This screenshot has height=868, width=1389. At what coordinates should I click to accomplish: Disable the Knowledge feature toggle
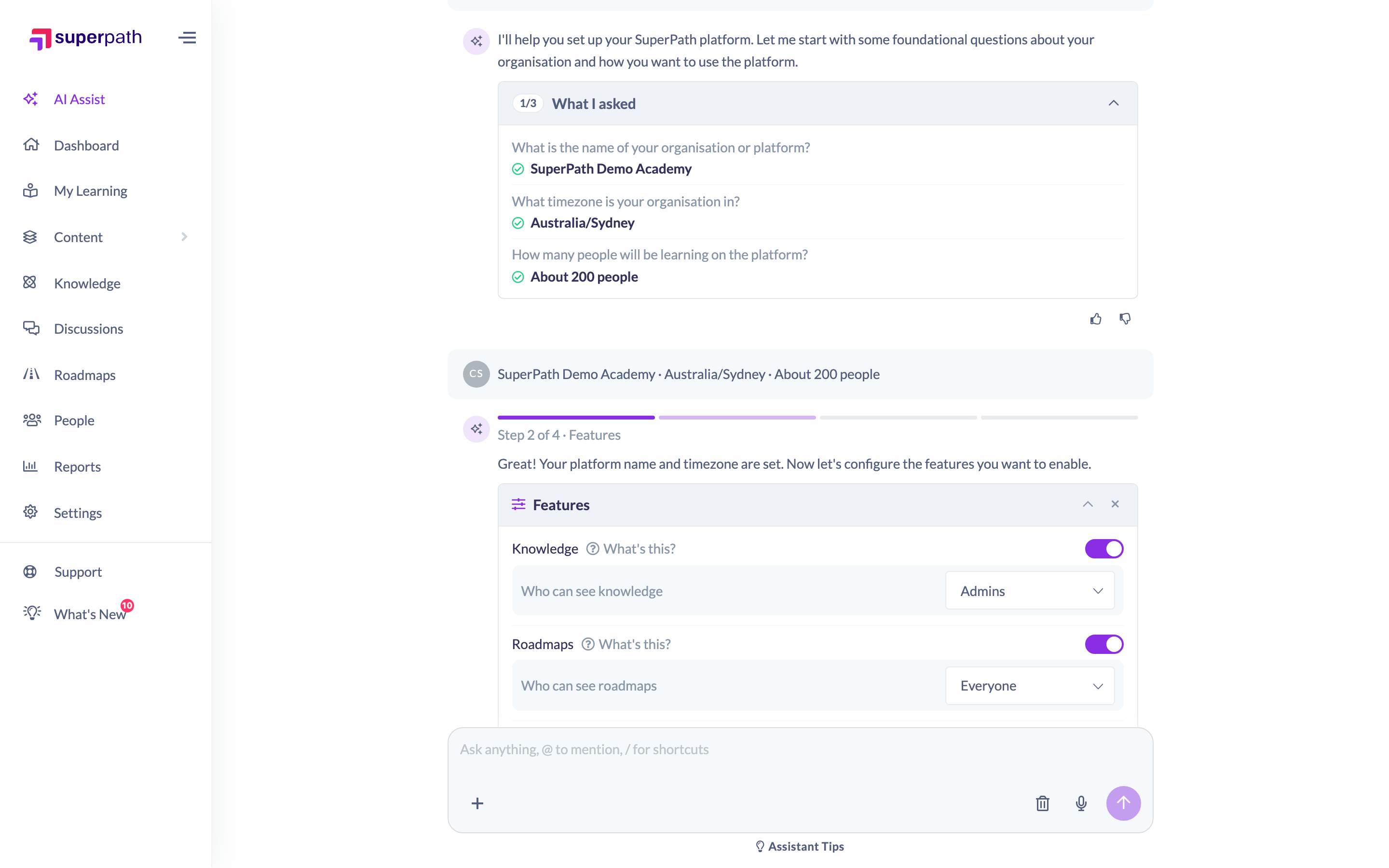[1104, 549]
